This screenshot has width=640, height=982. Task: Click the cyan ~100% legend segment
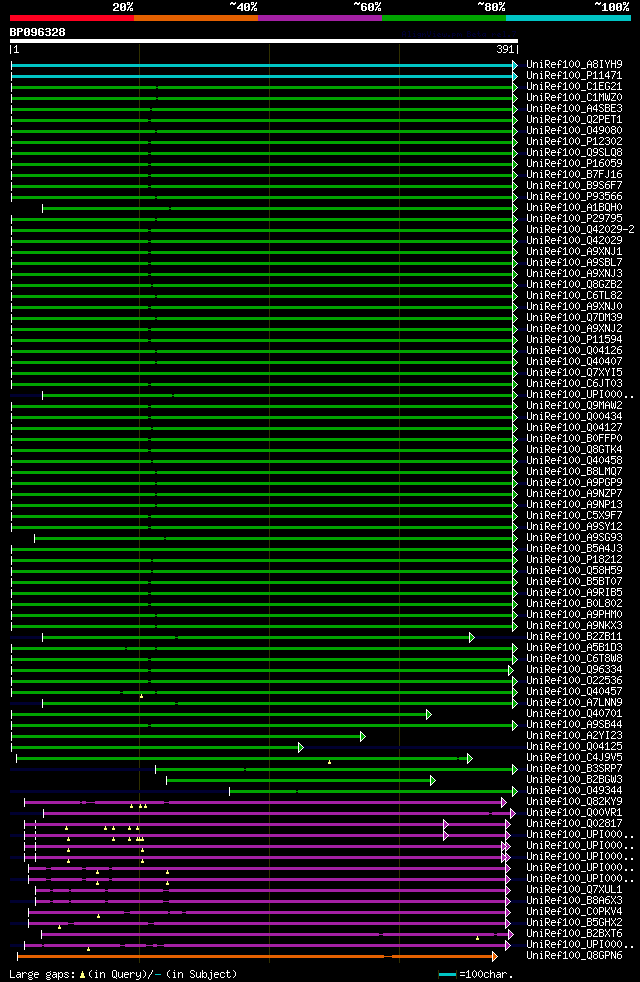click(568, 18)
